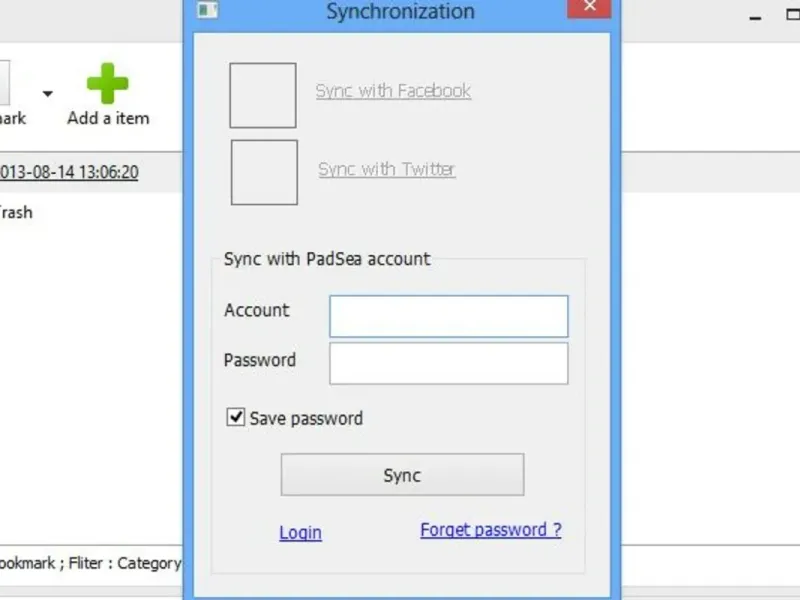
Task: Expand the dropdown arrow beside the bookmark button
Action: pos(47,94)
